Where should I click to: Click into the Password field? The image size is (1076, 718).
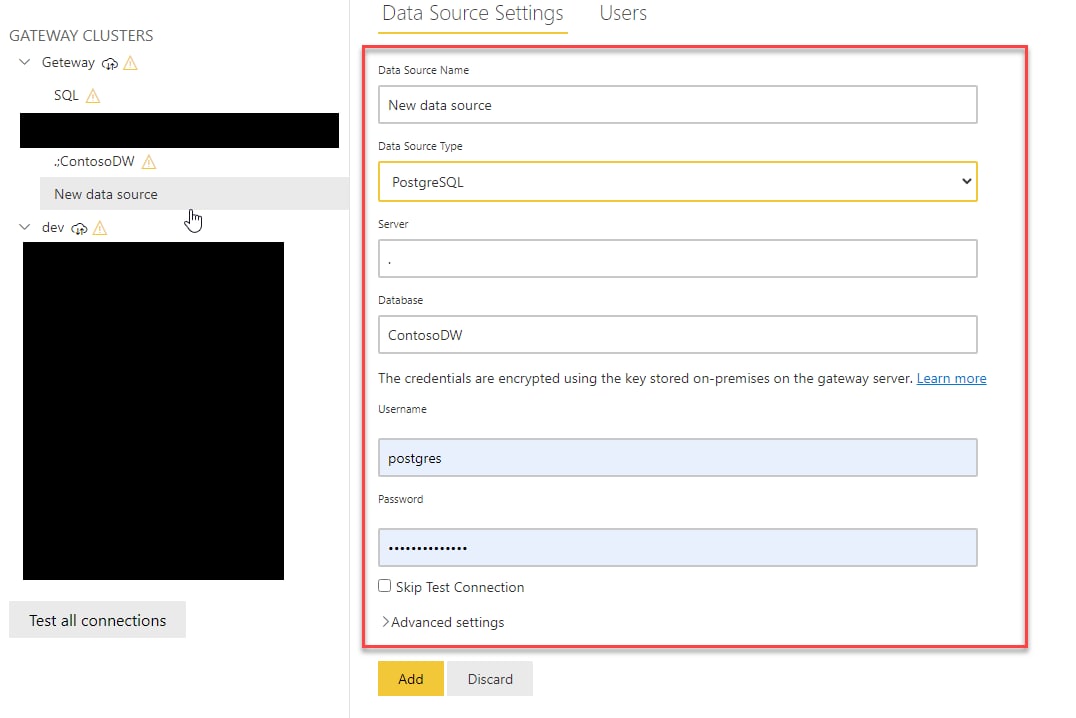tap(677, 548)
